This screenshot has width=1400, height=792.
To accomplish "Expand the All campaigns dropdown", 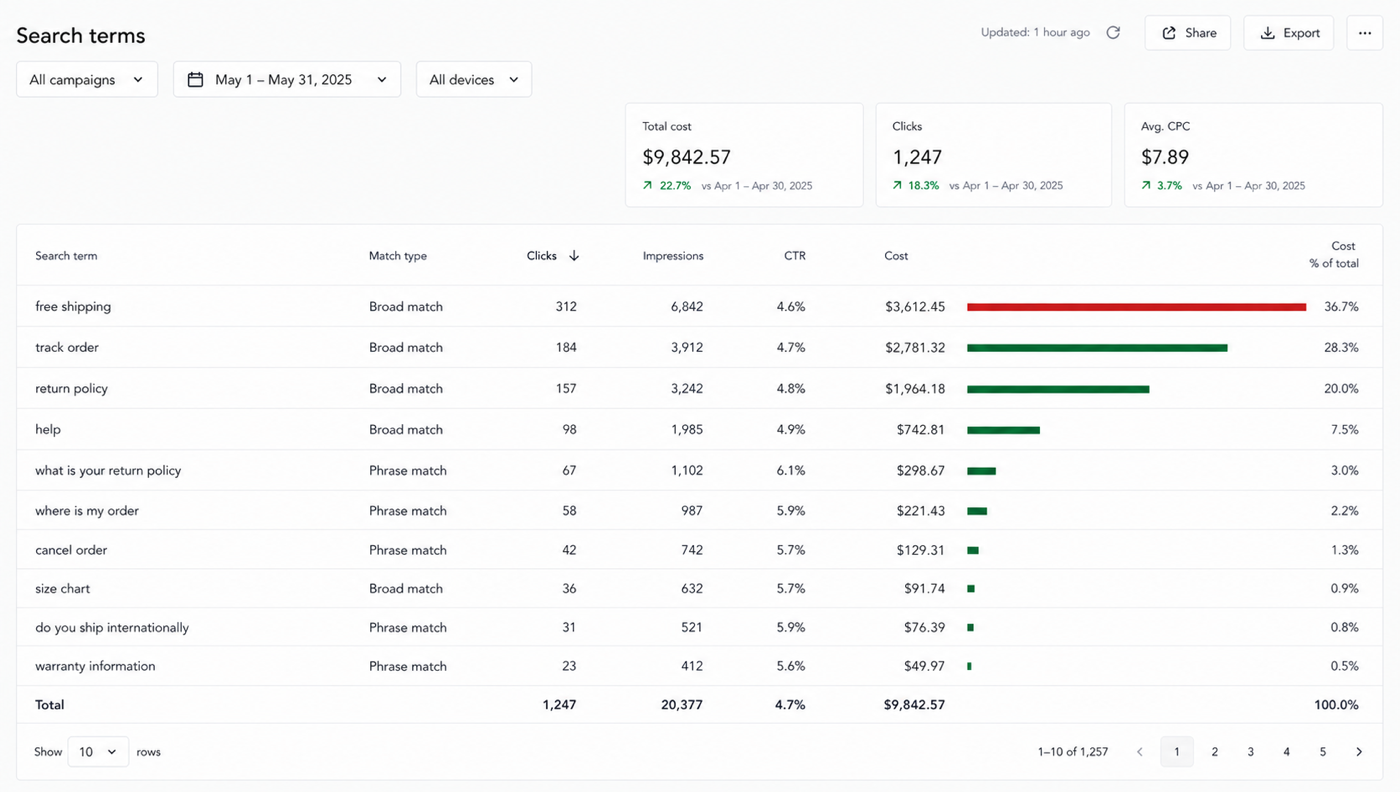I will [x=87, y=79].
